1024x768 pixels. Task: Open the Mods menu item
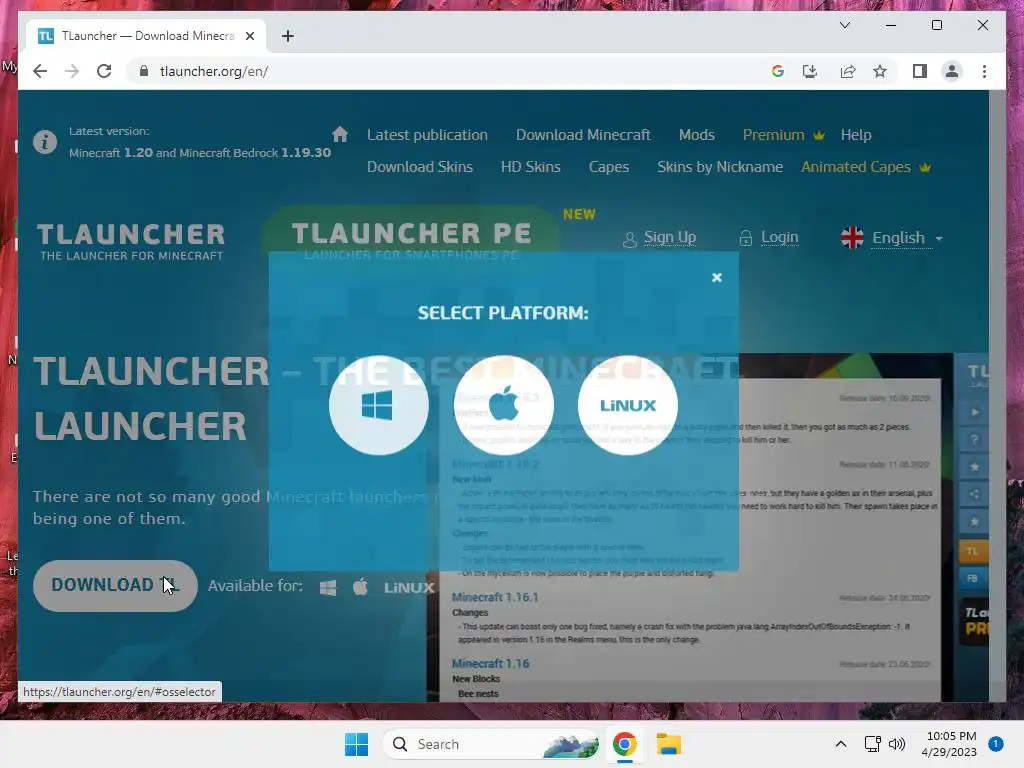tap(697, 135)
